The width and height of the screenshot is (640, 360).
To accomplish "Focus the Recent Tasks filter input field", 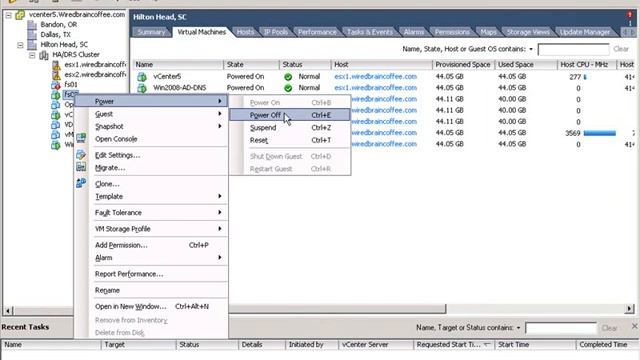I will click(x=561, y=328).
